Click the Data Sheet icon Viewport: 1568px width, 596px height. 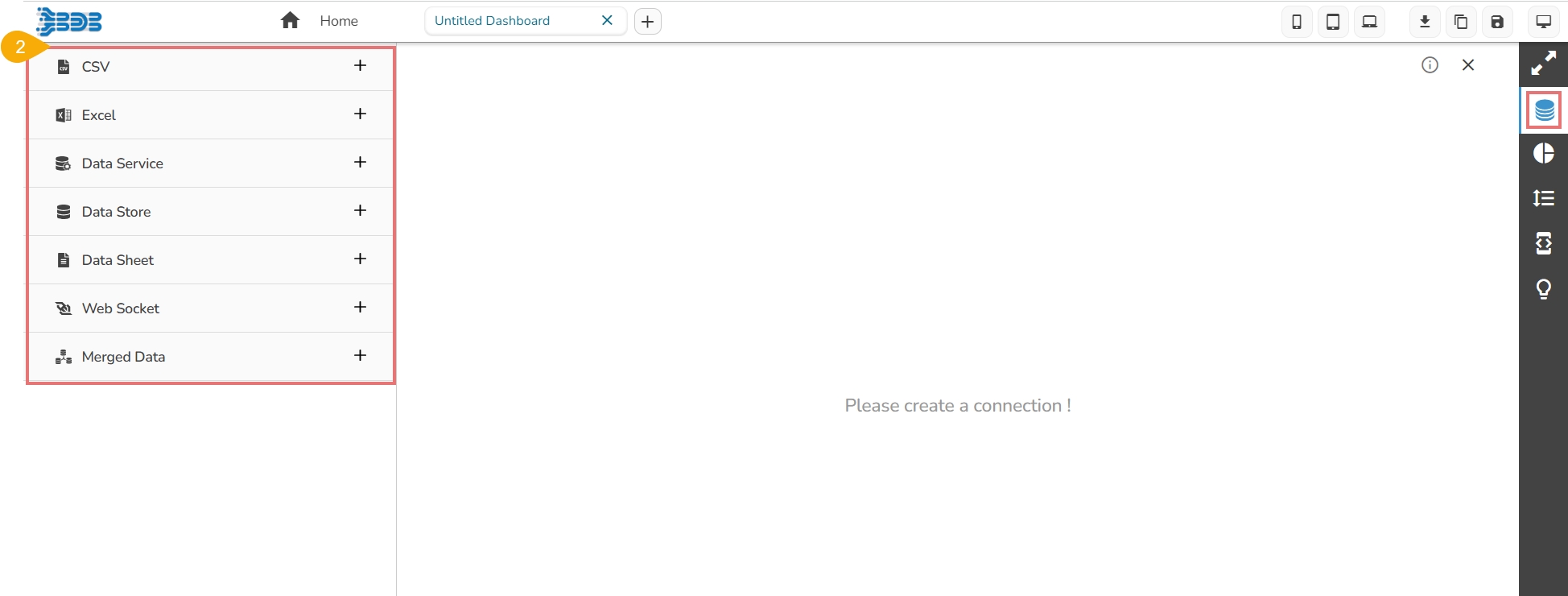(64, 260)
